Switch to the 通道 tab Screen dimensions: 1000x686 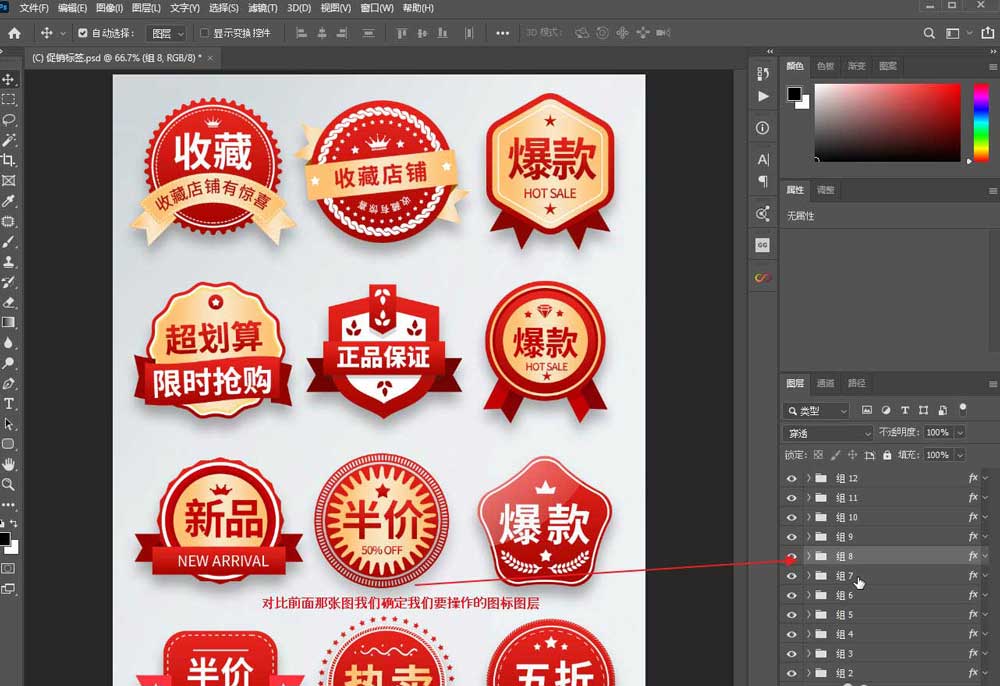click(825, 383)
